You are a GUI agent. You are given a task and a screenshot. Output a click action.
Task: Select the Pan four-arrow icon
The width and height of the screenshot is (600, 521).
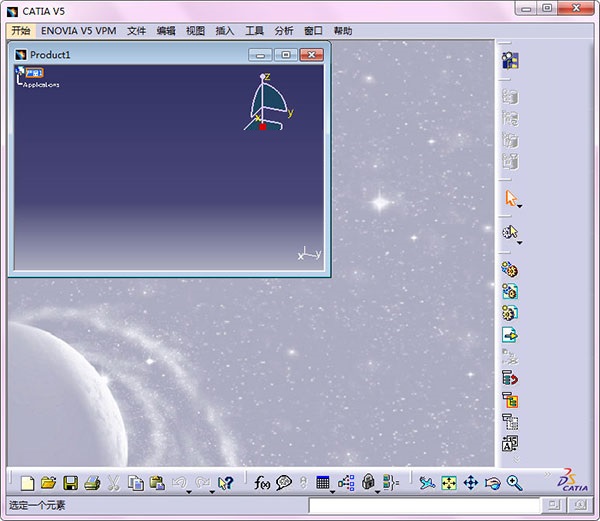pos(471,483)
